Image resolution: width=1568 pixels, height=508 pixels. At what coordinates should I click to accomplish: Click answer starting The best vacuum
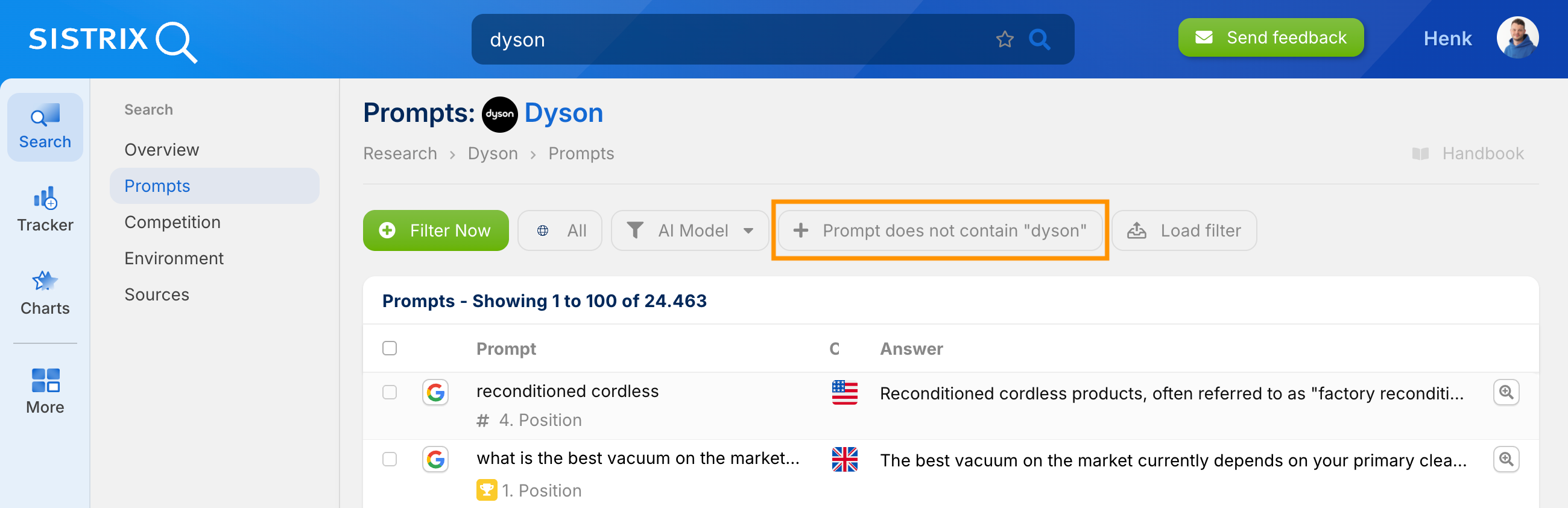point(1173,460)
